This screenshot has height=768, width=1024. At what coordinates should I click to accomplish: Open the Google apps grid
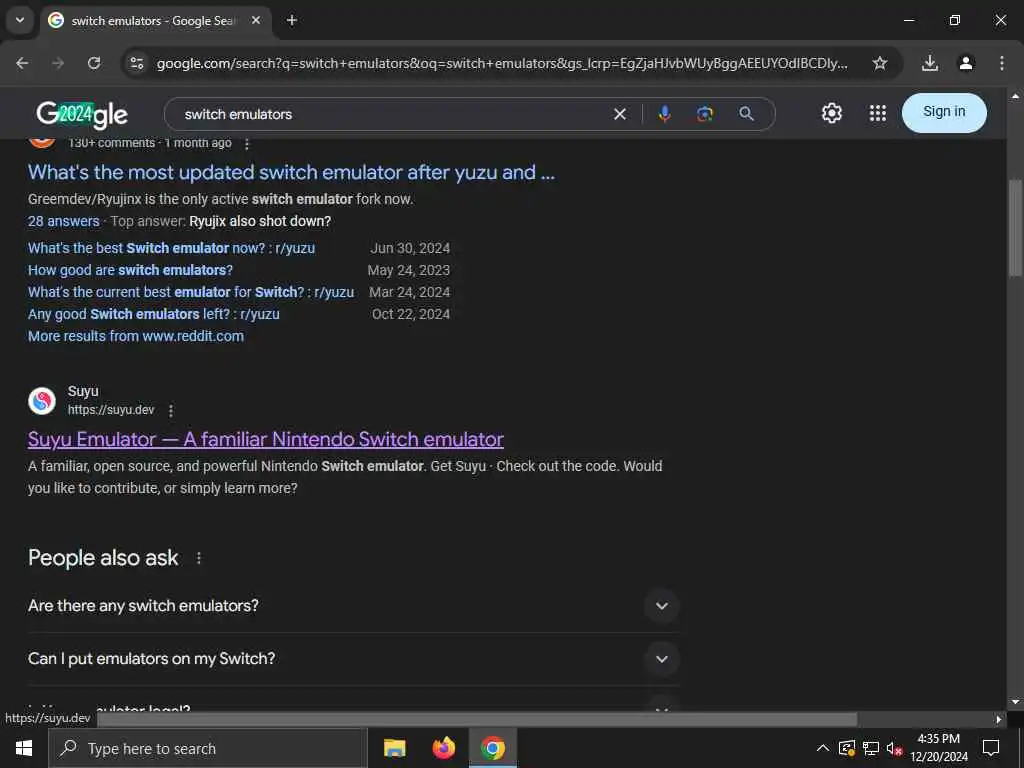tap(878, 114)
